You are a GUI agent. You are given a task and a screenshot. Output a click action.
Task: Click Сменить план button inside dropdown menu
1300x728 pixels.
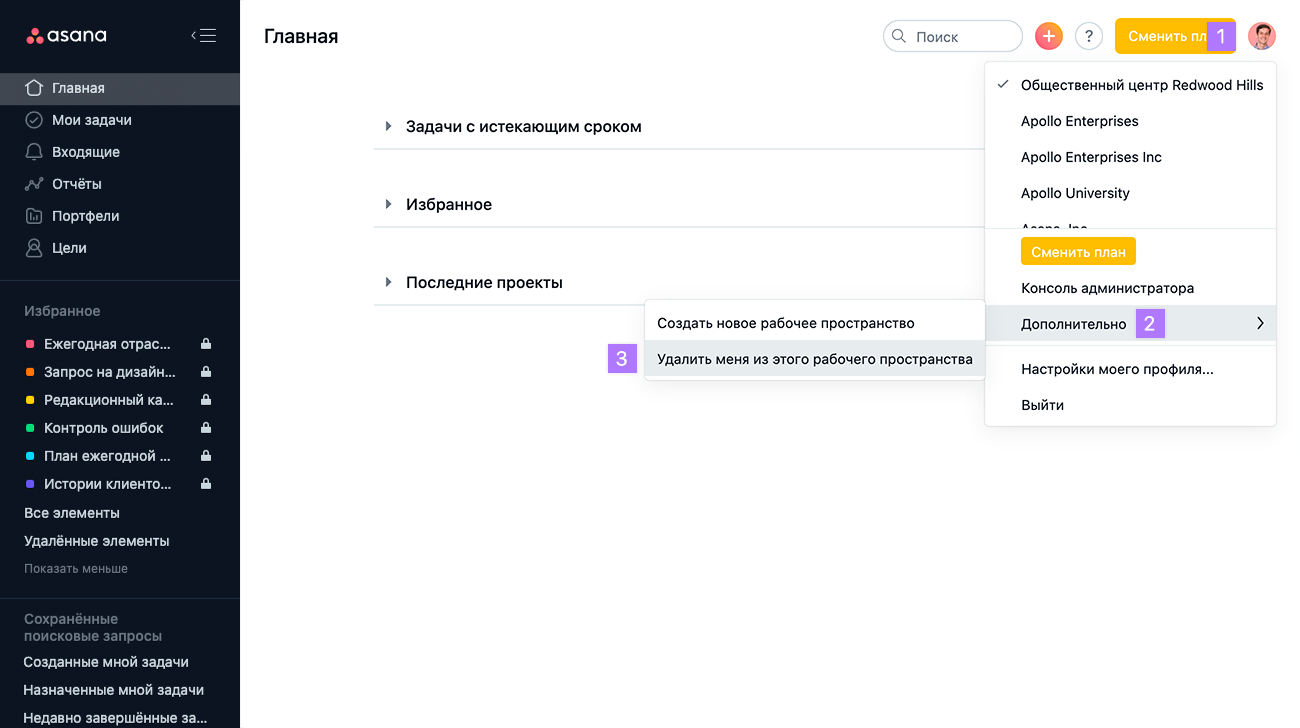pyautogui.click(x=1078, y=251)
